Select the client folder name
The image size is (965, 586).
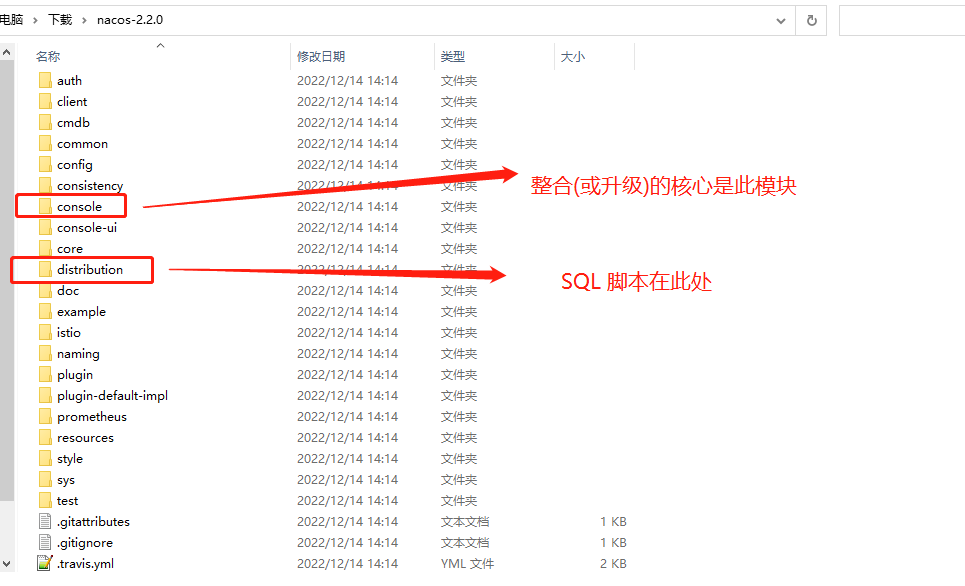(x=72, y=102)
